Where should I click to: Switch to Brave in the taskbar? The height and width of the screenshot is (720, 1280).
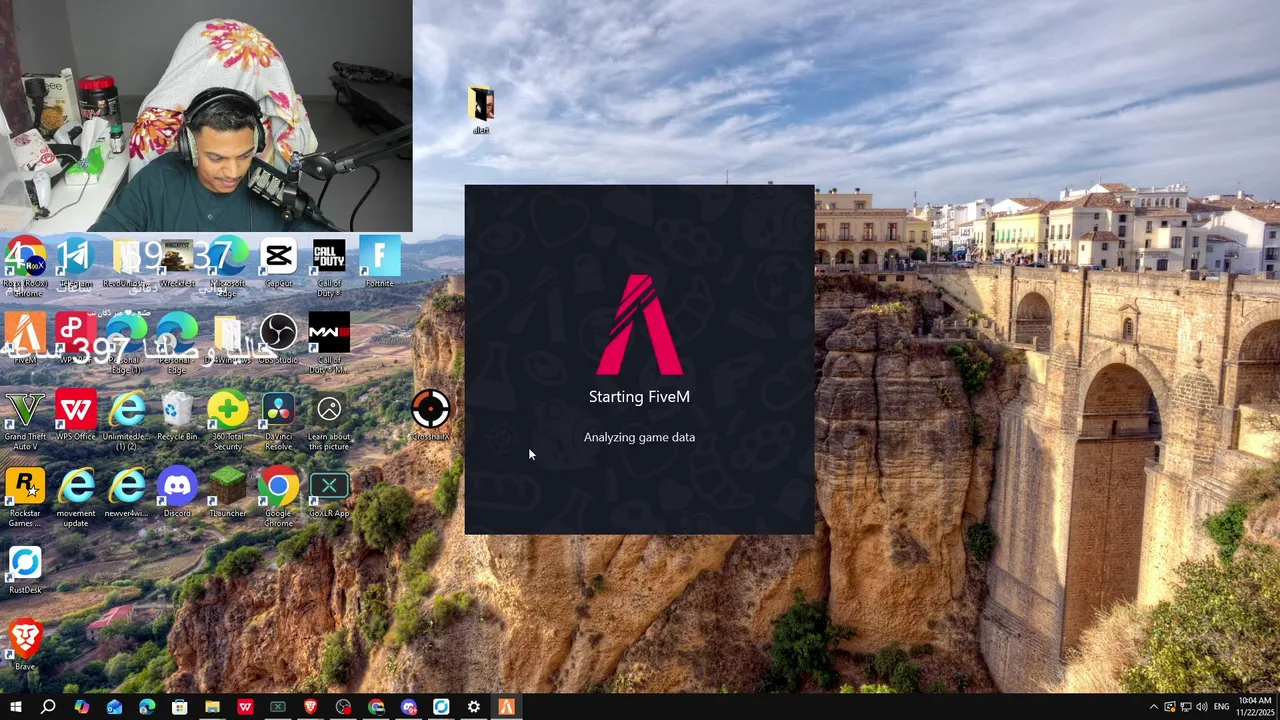(311, 707)
